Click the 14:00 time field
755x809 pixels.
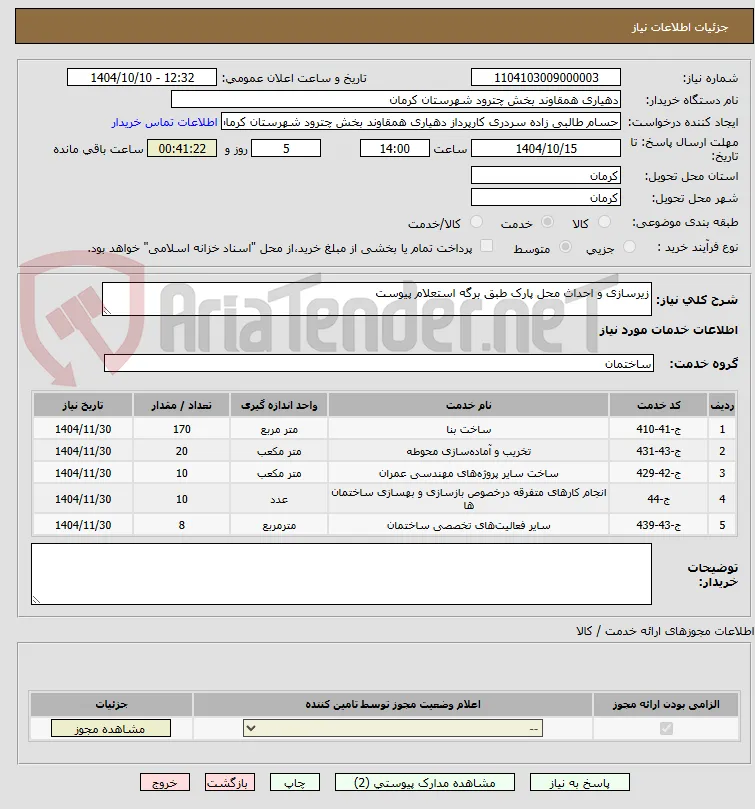click(x=394, y=149)
